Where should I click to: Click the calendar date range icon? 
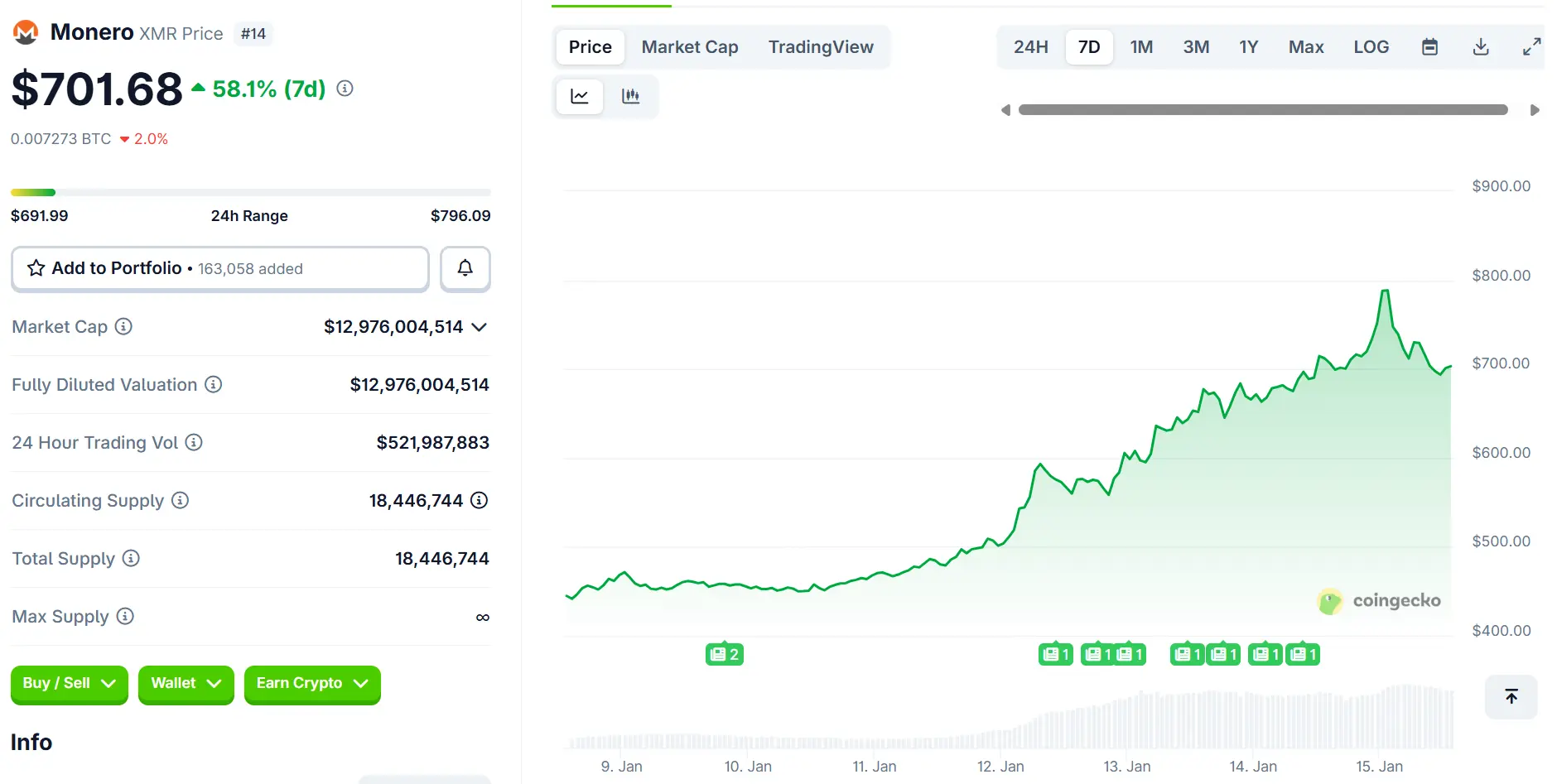[1429, 47]
